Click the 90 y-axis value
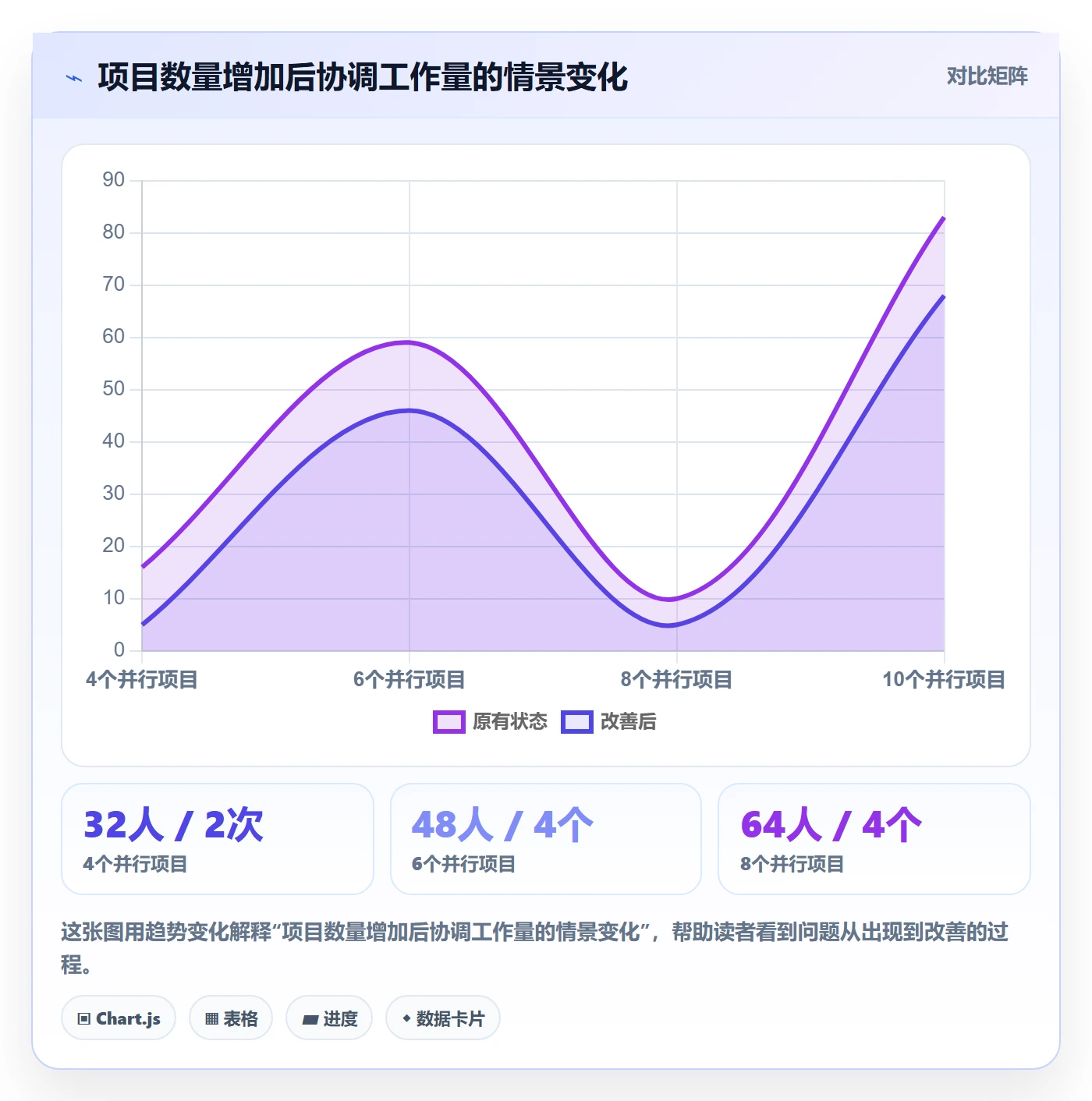 click(x=114, y=180)
